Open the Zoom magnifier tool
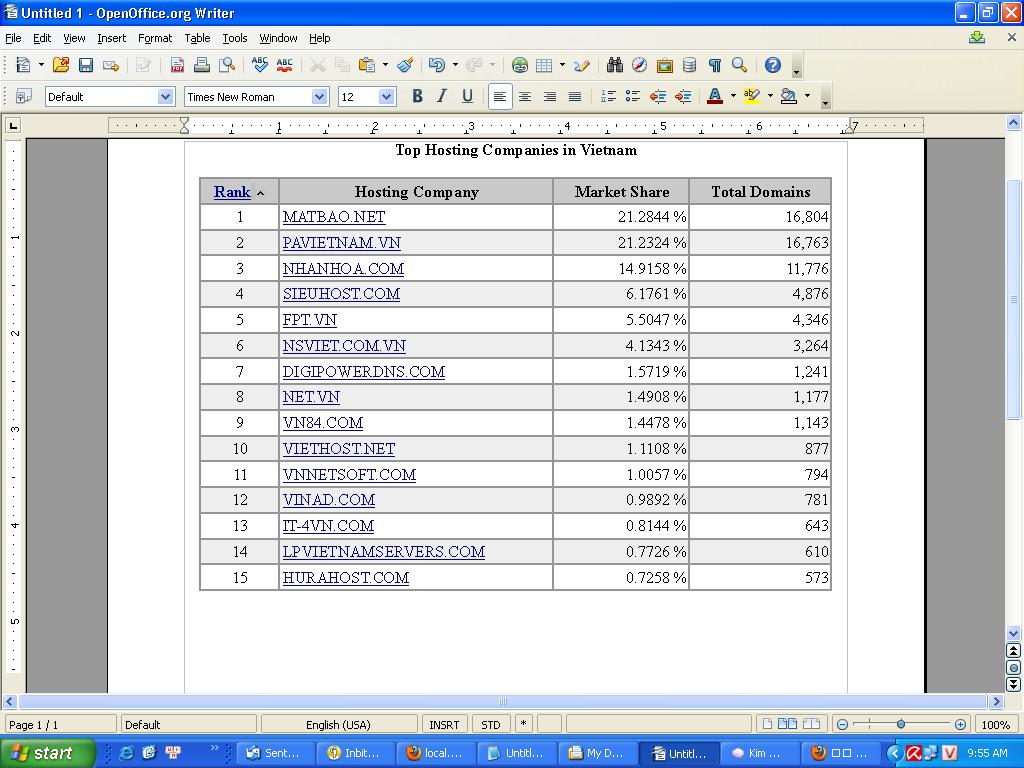1024x768 pixels. (x=739, y=65)
